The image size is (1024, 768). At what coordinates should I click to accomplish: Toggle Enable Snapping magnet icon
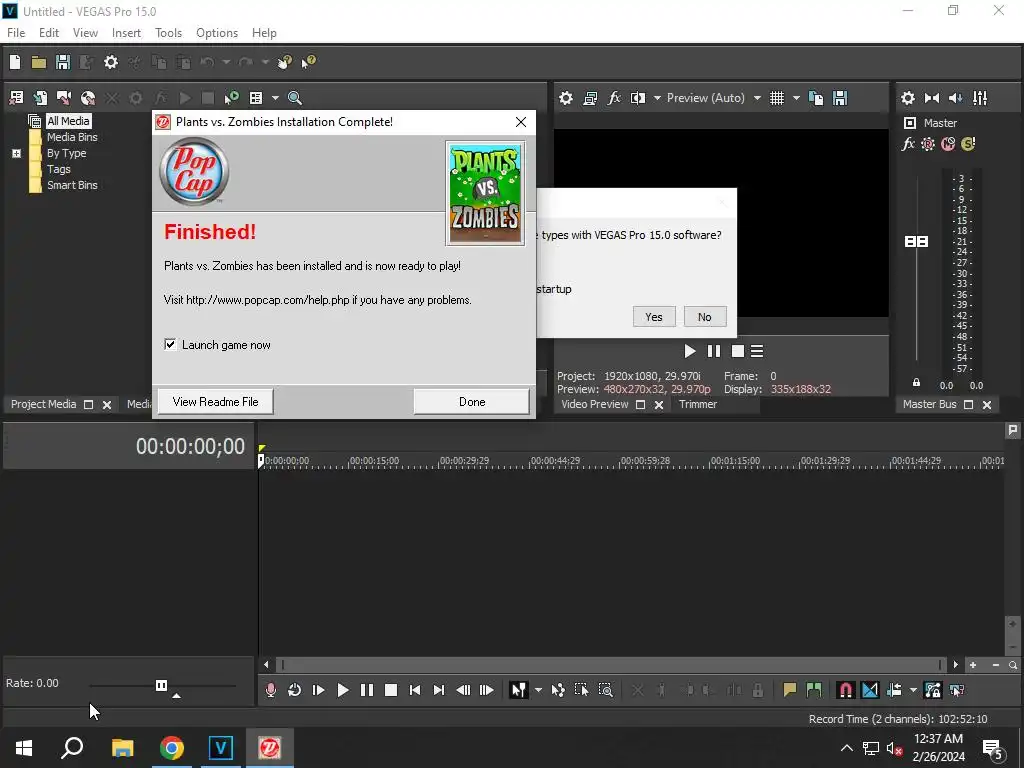pos(845,690)
